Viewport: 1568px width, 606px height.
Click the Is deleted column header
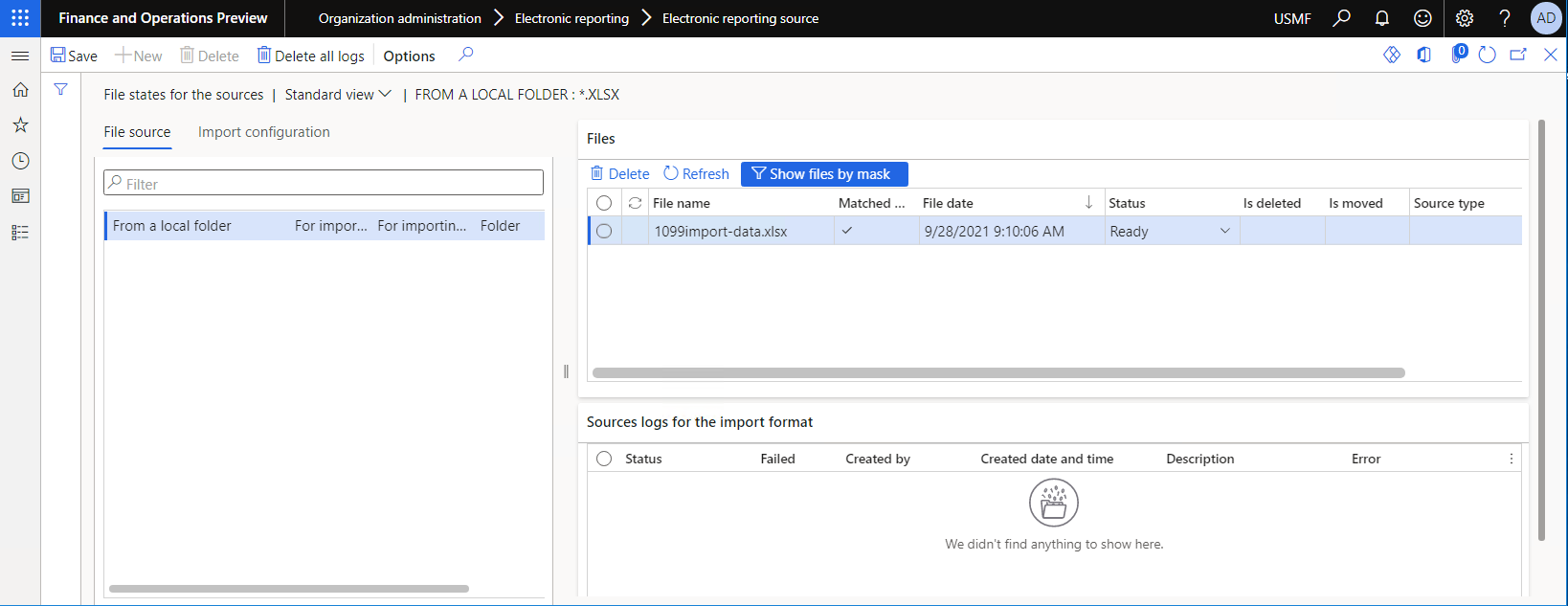1271,203
